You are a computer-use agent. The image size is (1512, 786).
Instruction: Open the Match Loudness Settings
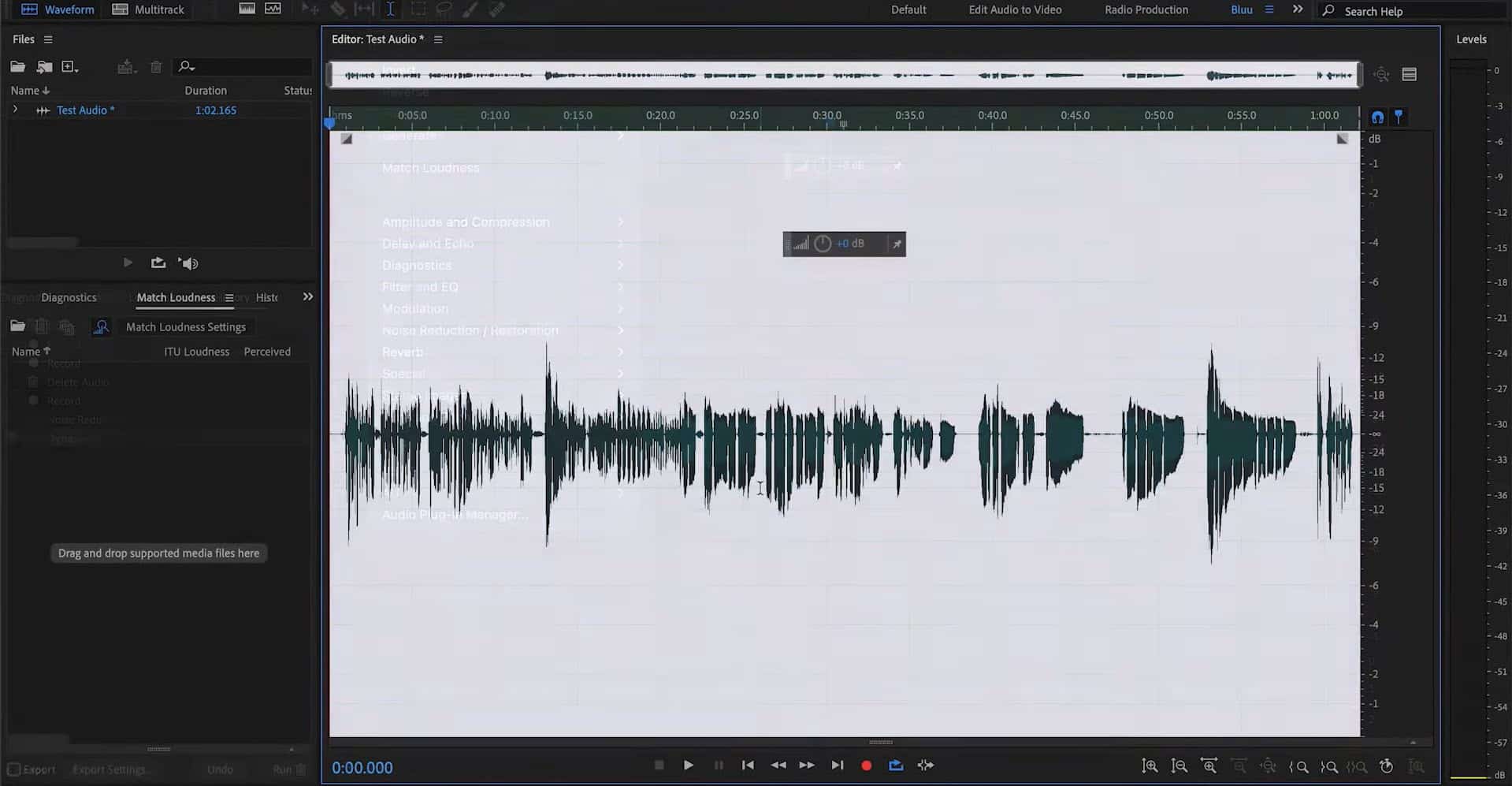click(186, 326)
